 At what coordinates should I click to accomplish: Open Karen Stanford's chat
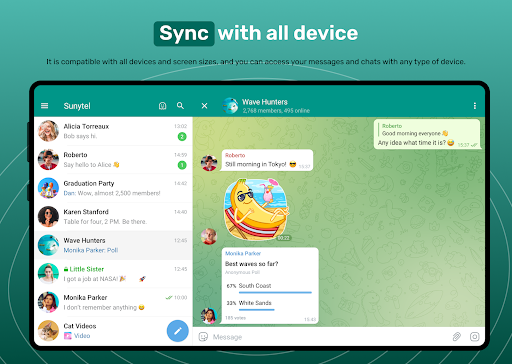pyautogui.click(x=113, y=217)
